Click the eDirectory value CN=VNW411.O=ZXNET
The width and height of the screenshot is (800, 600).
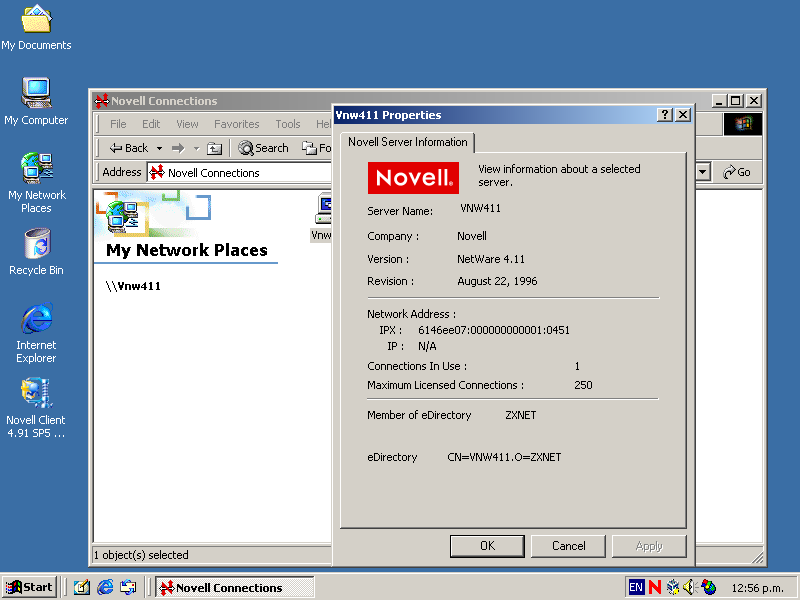[504, 457]
